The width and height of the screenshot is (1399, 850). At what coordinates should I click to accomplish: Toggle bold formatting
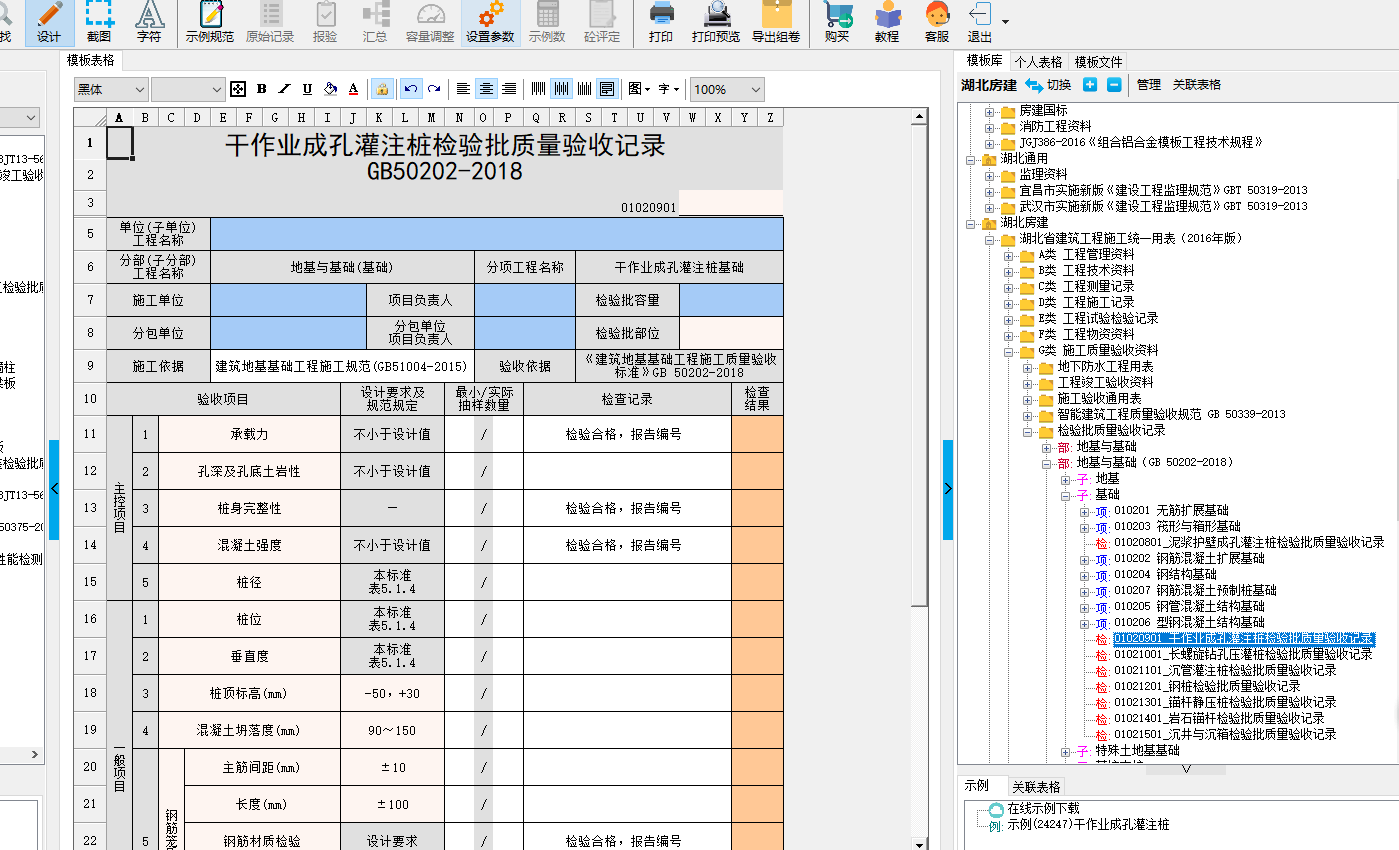click(x=261, y=89)
